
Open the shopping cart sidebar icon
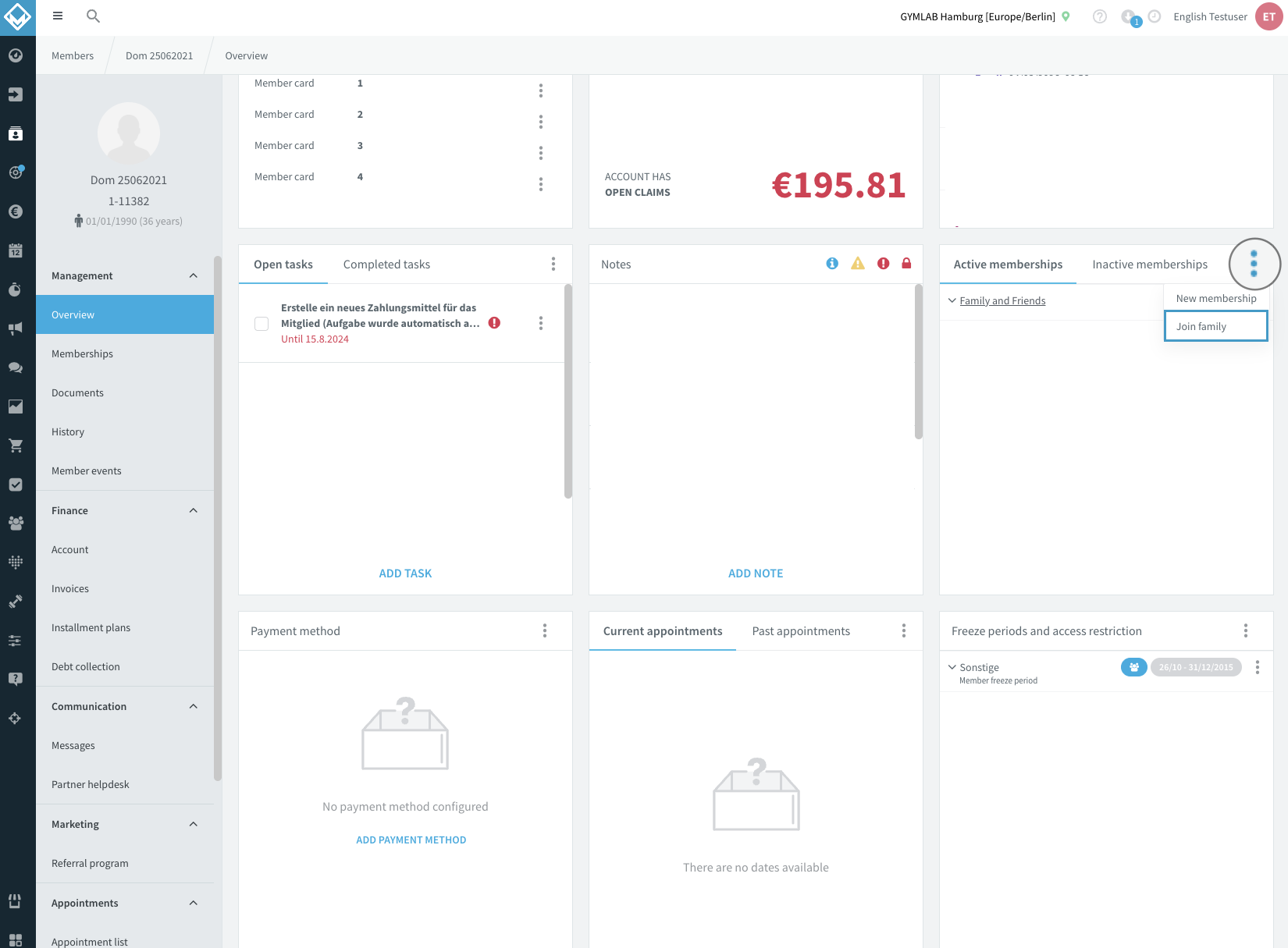(16, 446)
